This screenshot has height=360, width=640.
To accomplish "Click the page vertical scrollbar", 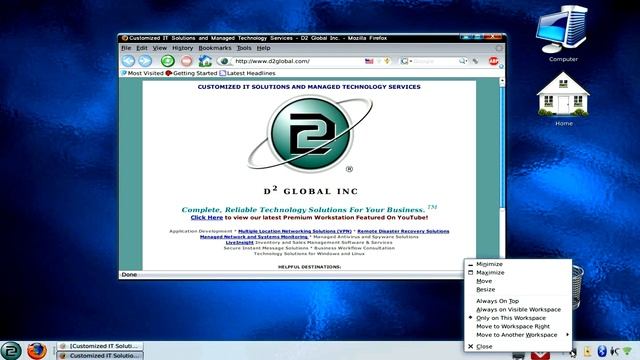I will (x=502, y=173).
